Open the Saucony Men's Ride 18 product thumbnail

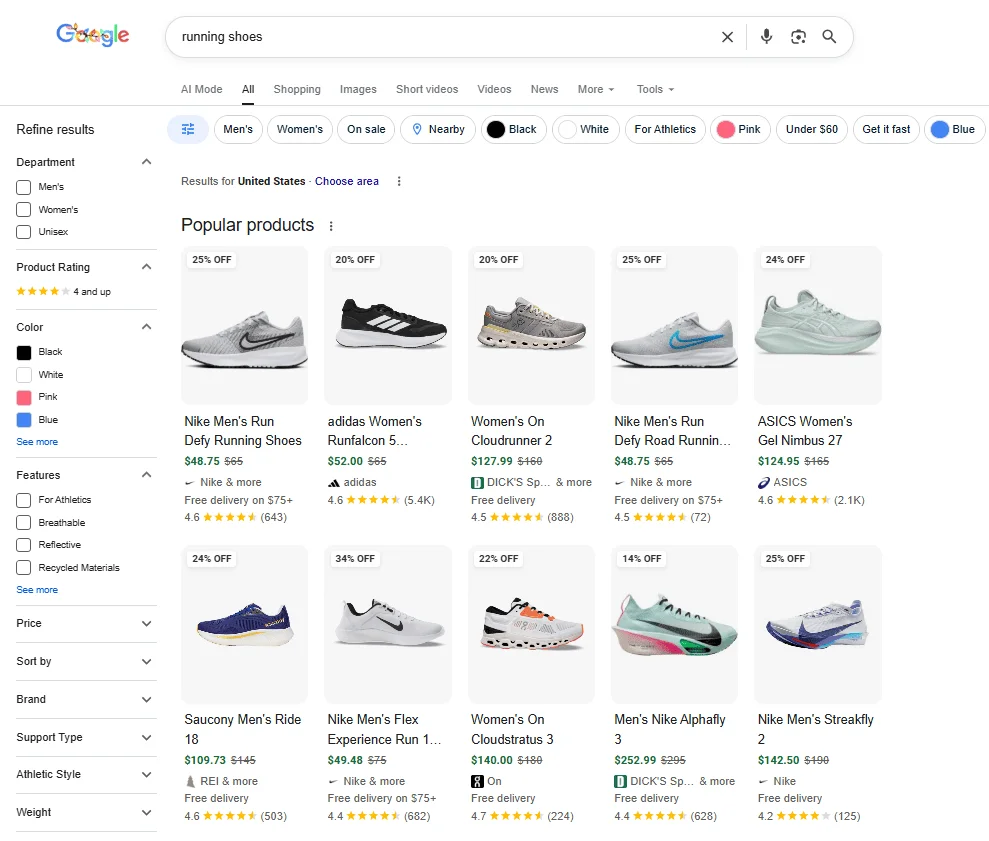coord(244,623)
